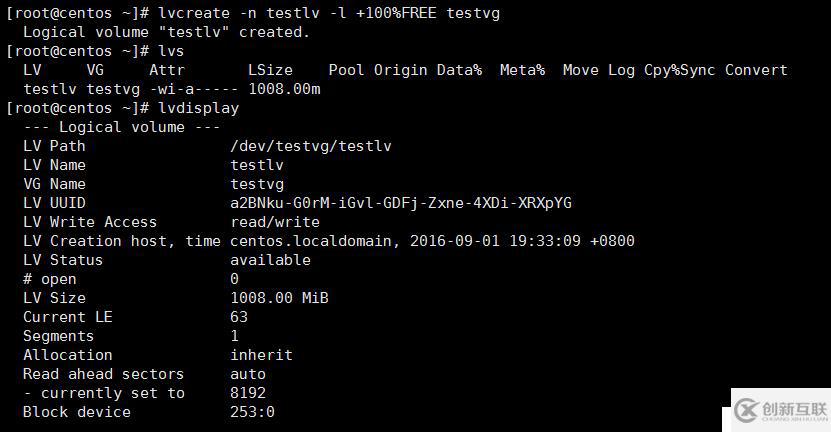Click the 'available' LV Status value
This screenshot has height=432, width=831.
pos(270,260)
